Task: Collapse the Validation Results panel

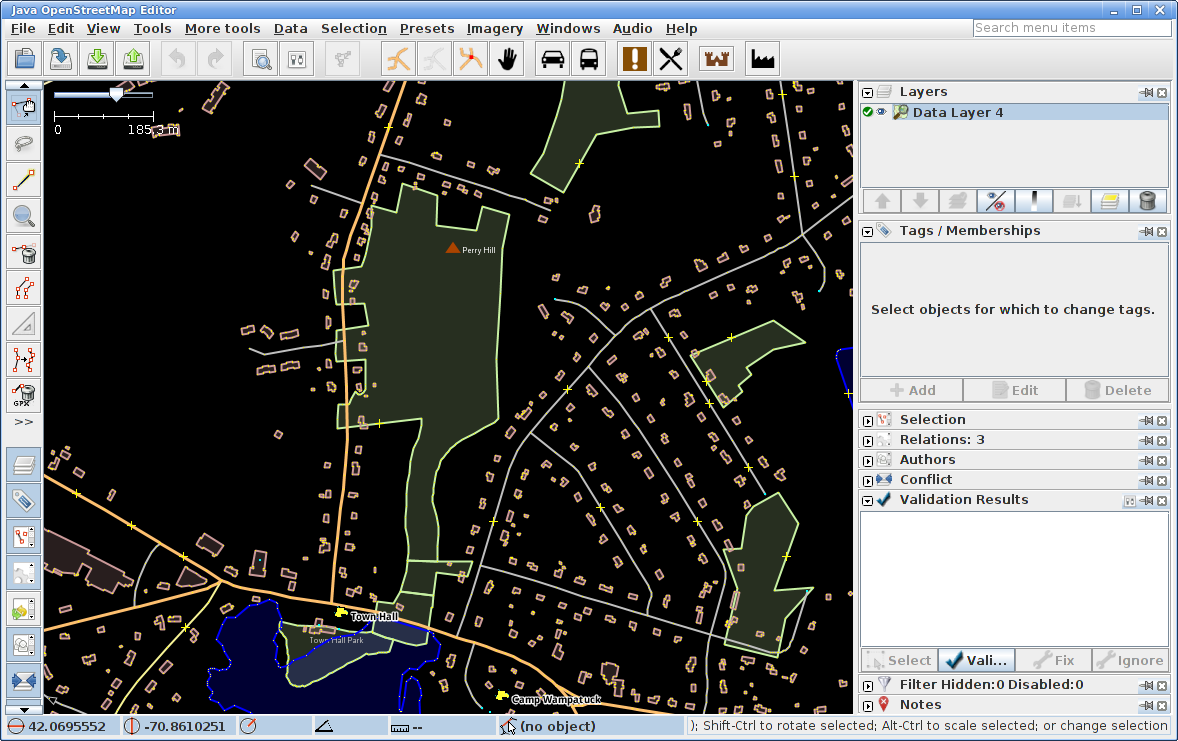Action: [868, 500]
